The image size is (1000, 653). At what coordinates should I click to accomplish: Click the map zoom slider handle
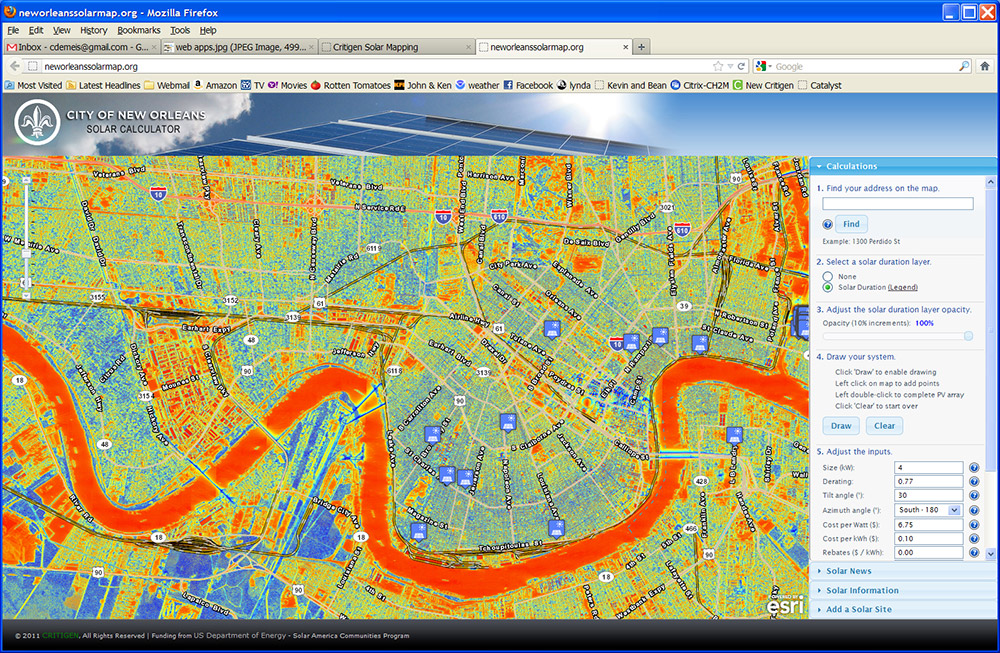pos(26,254)
